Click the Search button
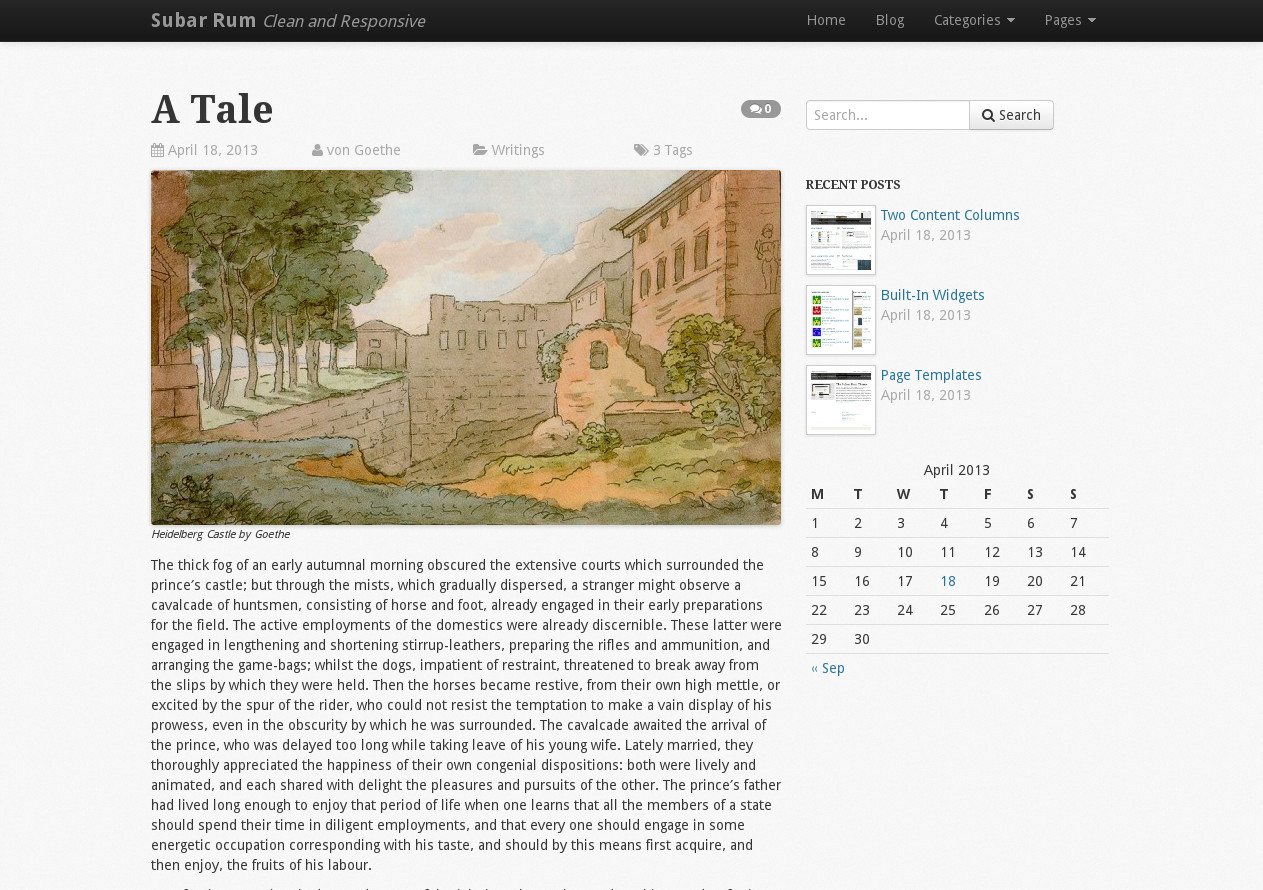The image size is (1263, 890). point(1011,115)
